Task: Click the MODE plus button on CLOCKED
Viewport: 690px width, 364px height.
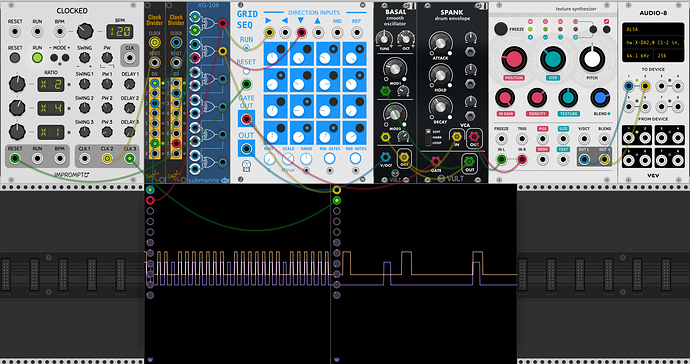Action: (x=66, y=58)
